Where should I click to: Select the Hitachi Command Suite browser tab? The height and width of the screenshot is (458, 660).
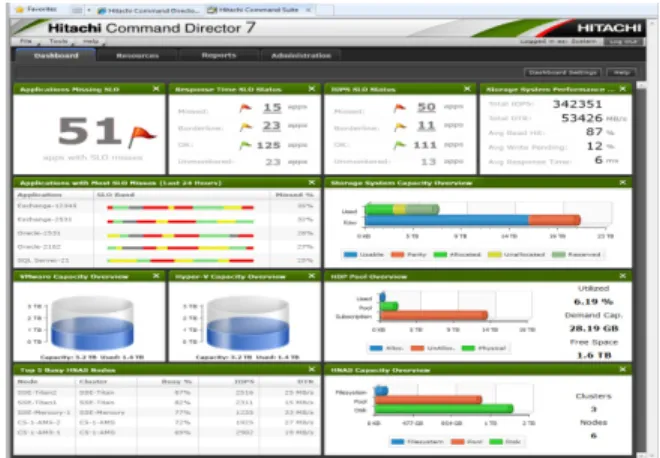tap(260, 10)
